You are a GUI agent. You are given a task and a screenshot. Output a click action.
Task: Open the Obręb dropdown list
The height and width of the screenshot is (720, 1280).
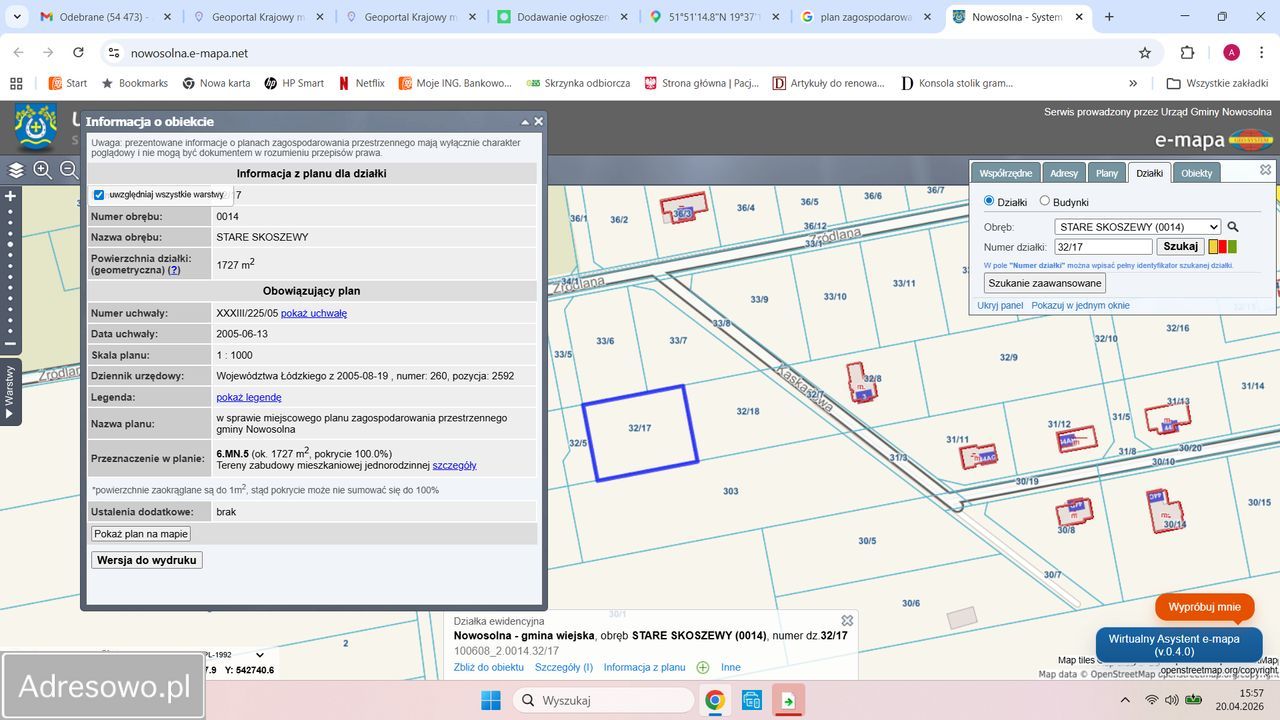tap(1137, 227)
